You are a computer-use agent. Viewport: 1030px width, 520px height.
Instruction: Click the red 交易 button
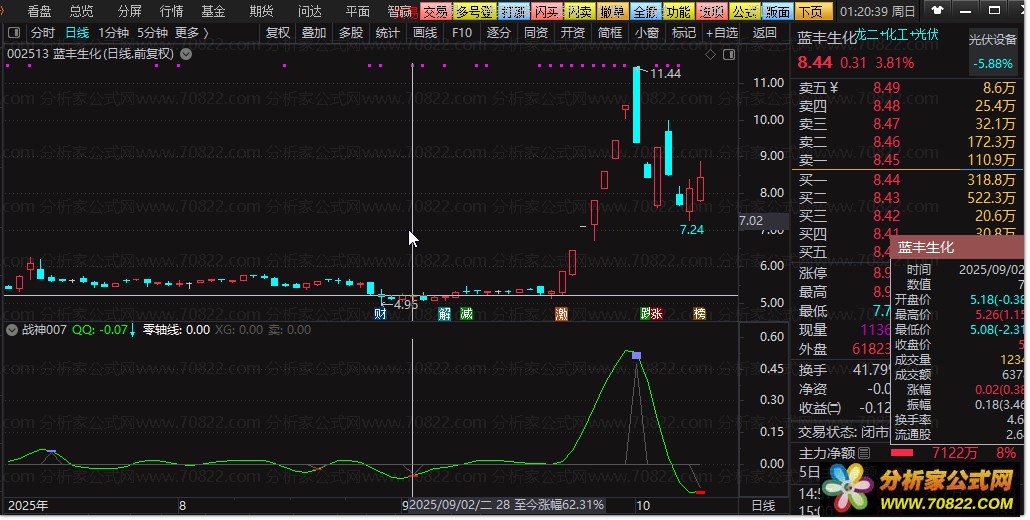coord(436,11)
